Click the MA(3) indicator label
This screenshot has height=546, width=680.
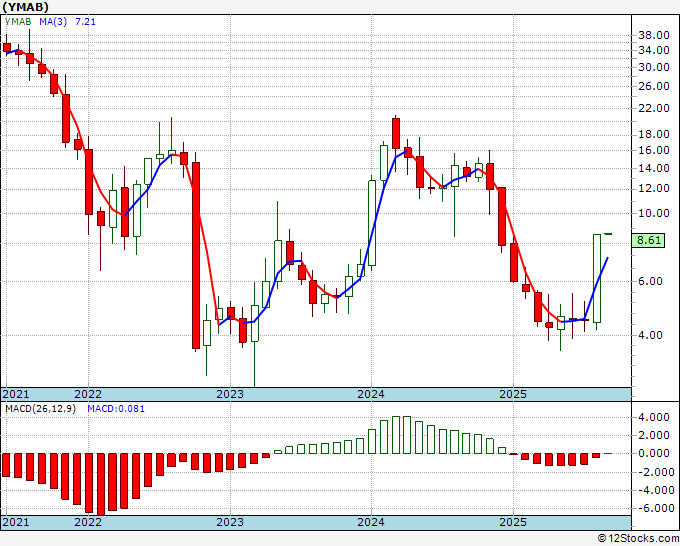click(53, 21)
